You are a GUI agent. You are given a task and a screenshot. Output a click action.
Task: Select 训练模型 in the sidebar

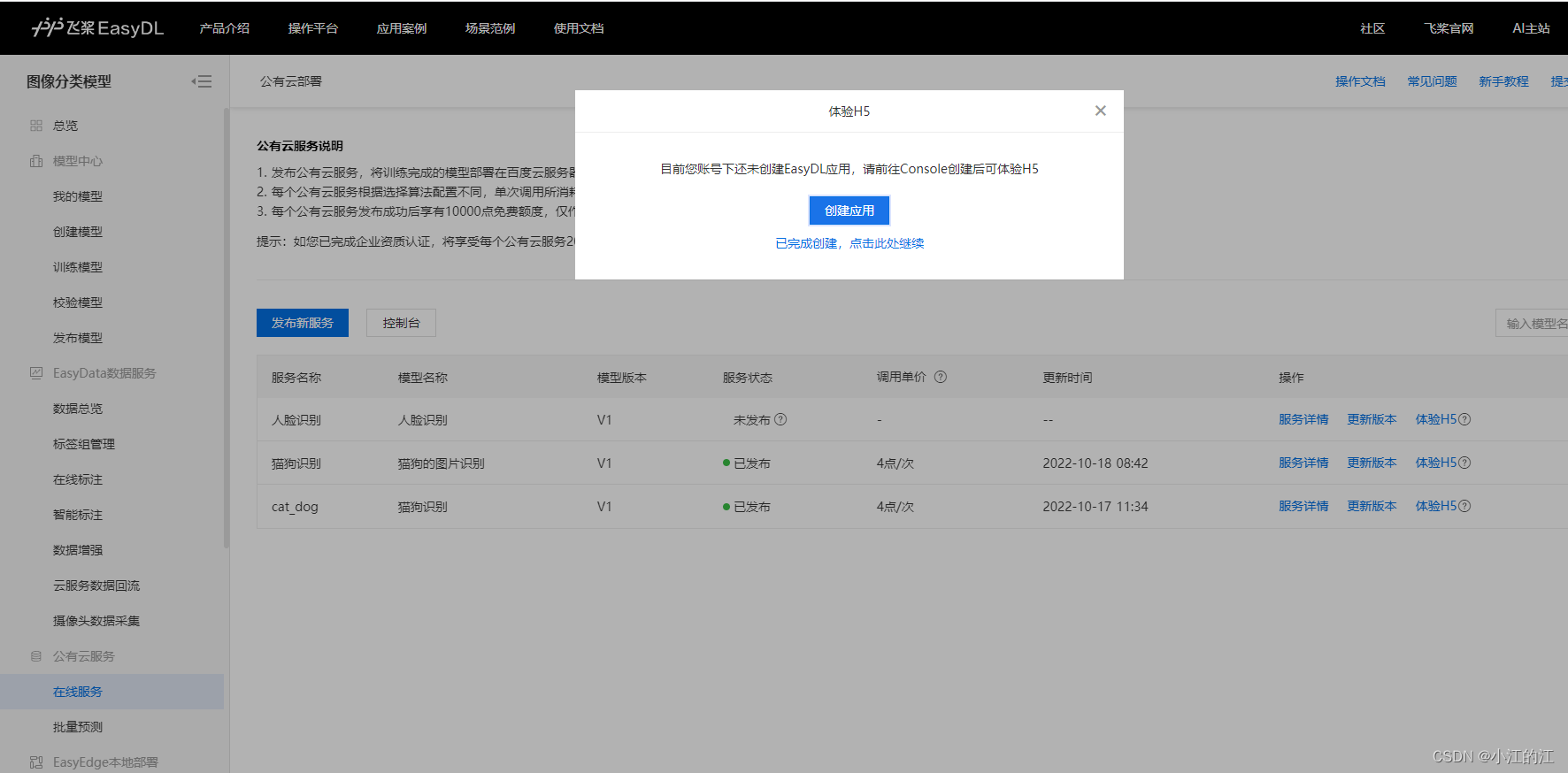tap(78, 267)
